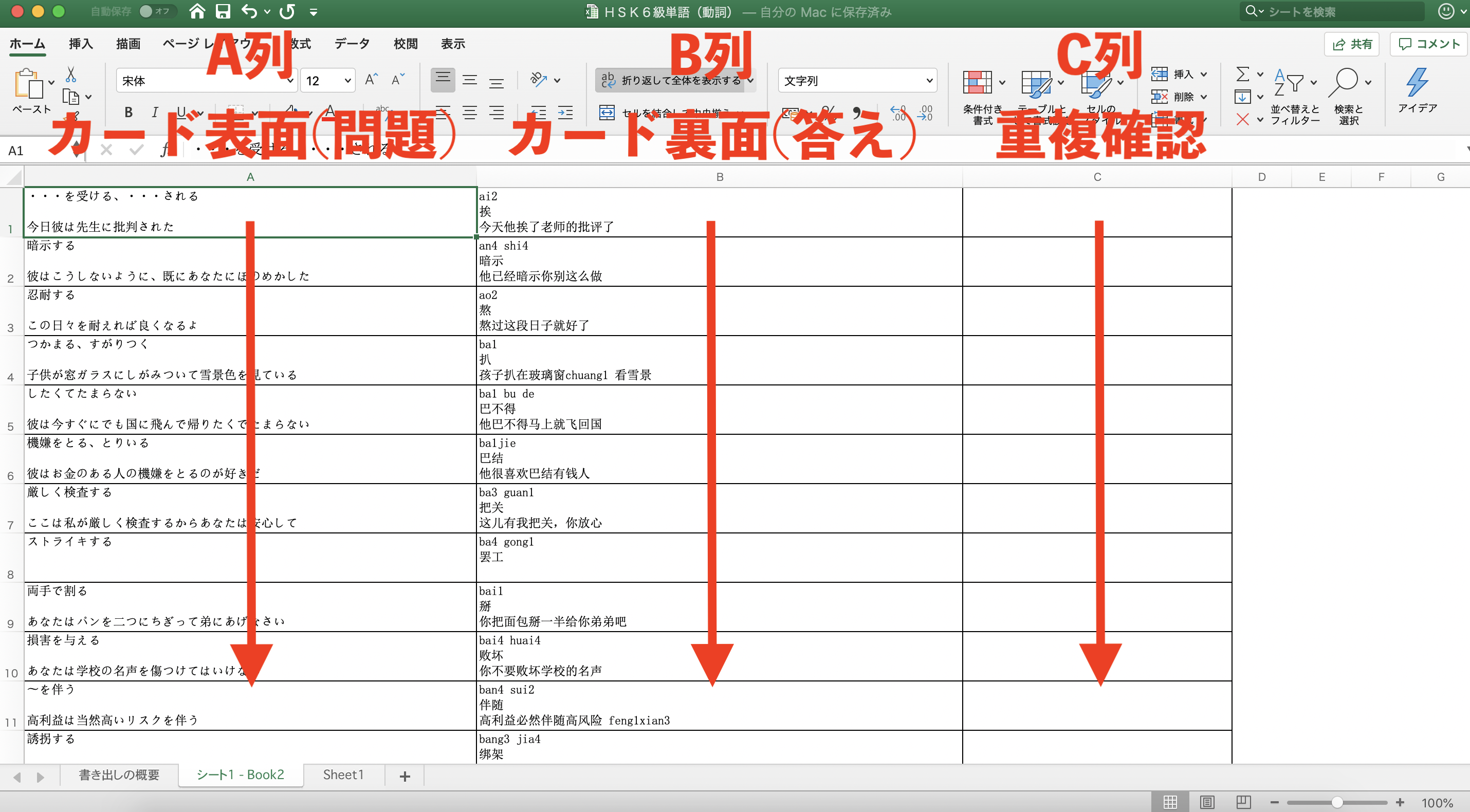The image size is (1470, 812).
Task: Click the Save disk icon
Action: click(223, 11)
